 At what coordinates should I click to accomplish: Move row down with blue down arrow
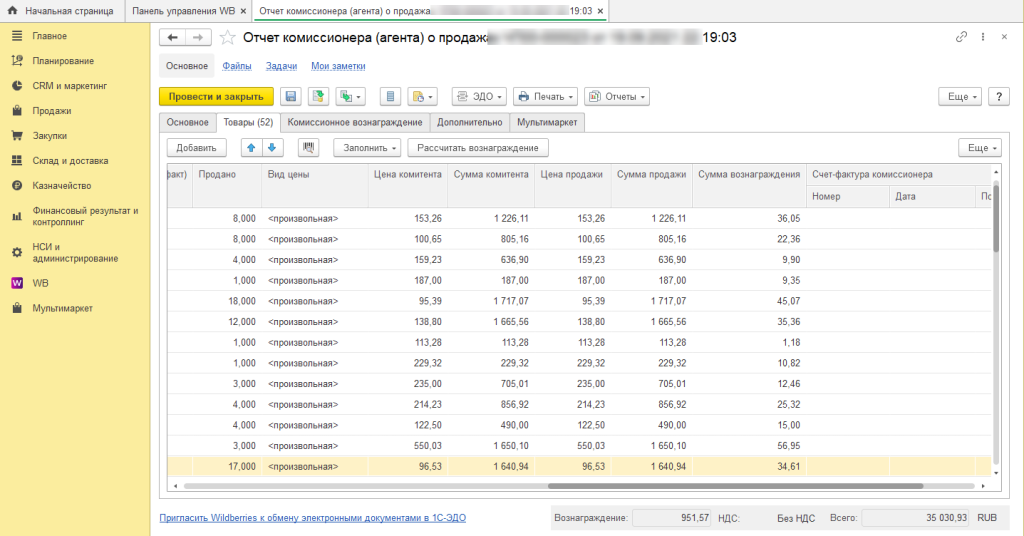tap(271, 148)
